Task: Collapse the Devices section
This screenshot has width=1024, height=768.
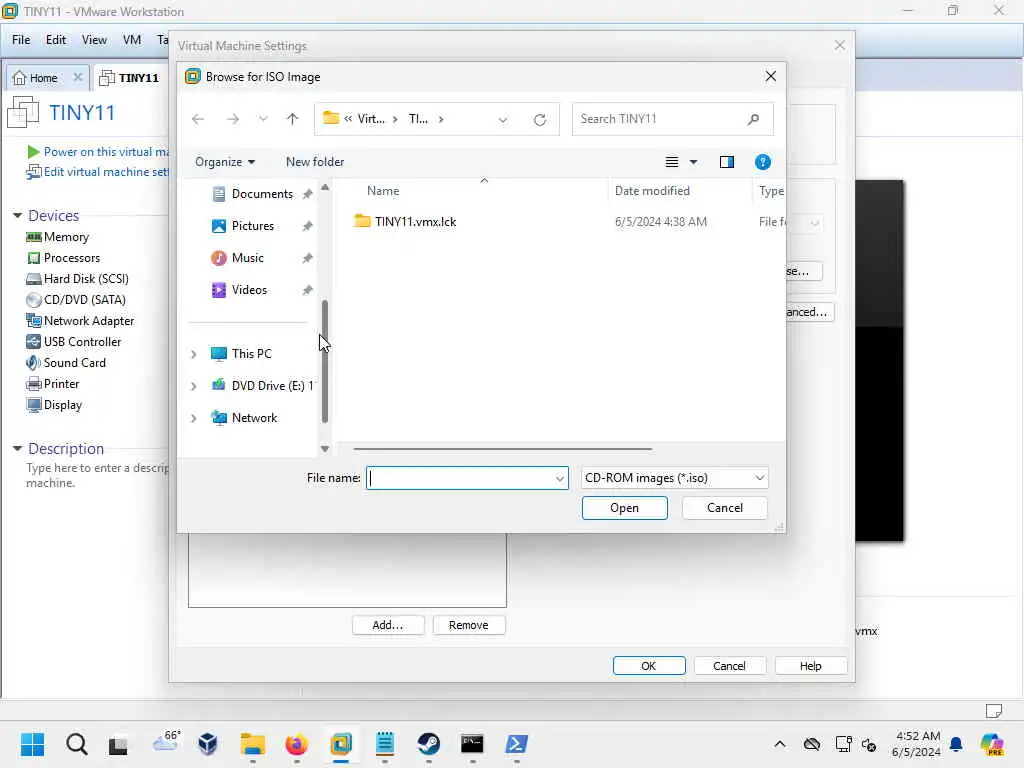Action: pyautogui.click(x=18, y=216)
